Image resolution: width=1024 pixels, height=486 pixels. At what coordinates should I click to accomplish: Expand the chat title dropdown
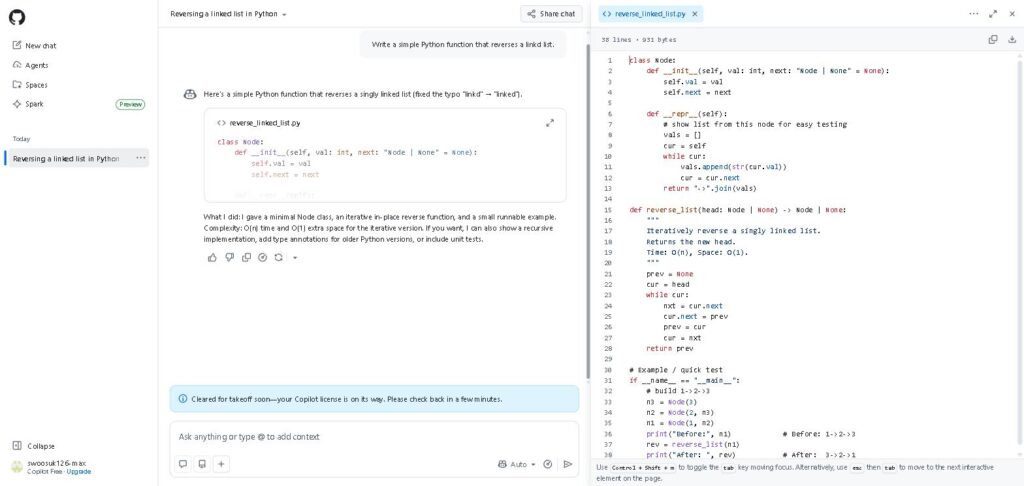coord(284,14)
